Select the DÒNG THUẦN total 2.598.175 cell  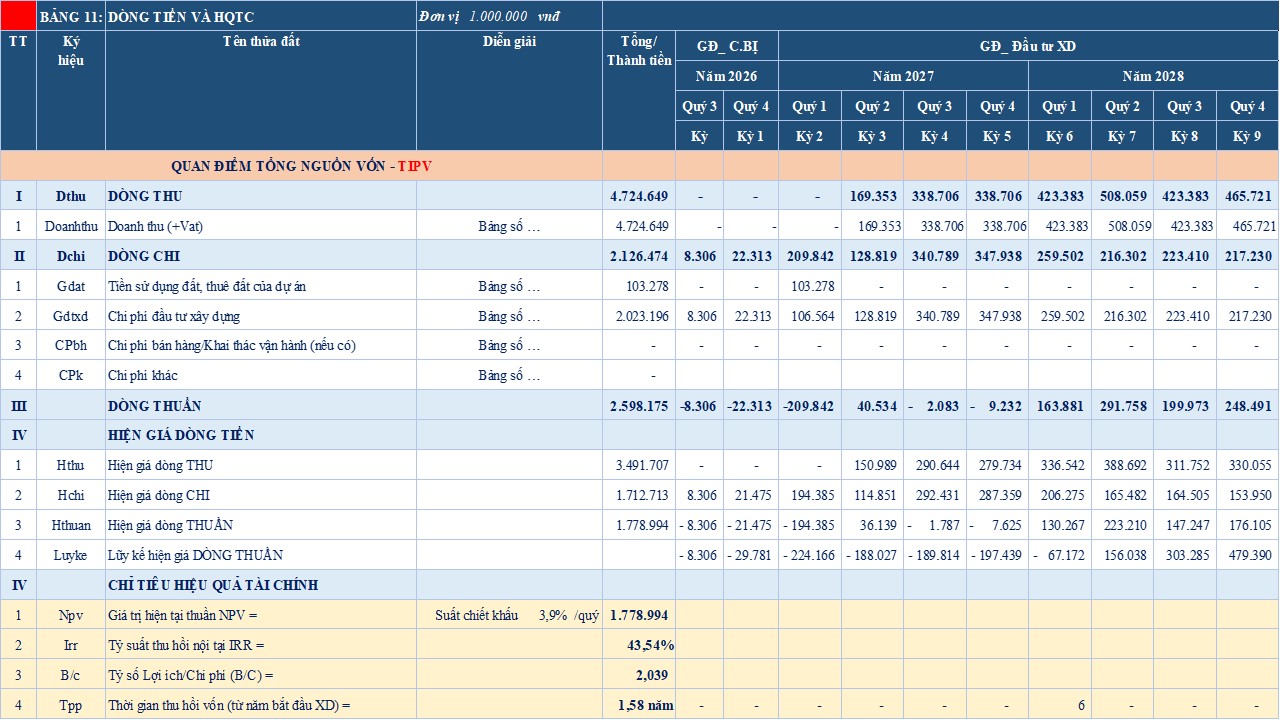pos(638,406)
